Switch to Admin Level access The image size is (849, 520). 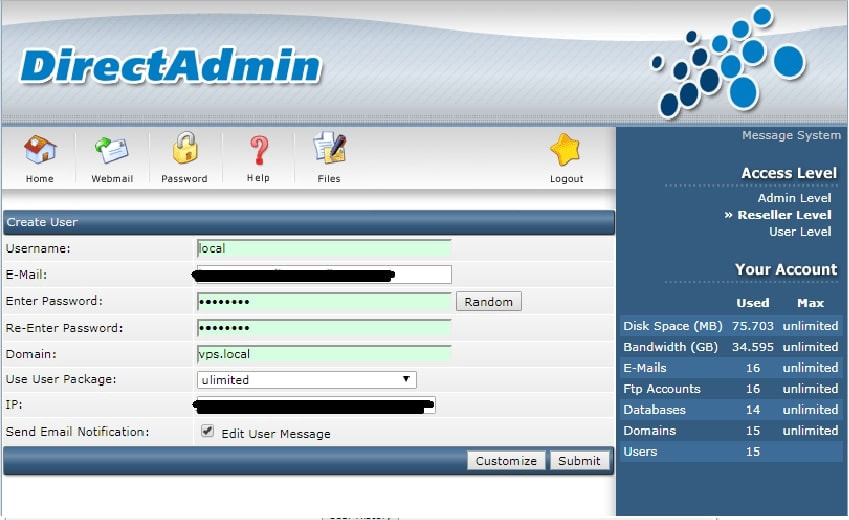(794, 198)
